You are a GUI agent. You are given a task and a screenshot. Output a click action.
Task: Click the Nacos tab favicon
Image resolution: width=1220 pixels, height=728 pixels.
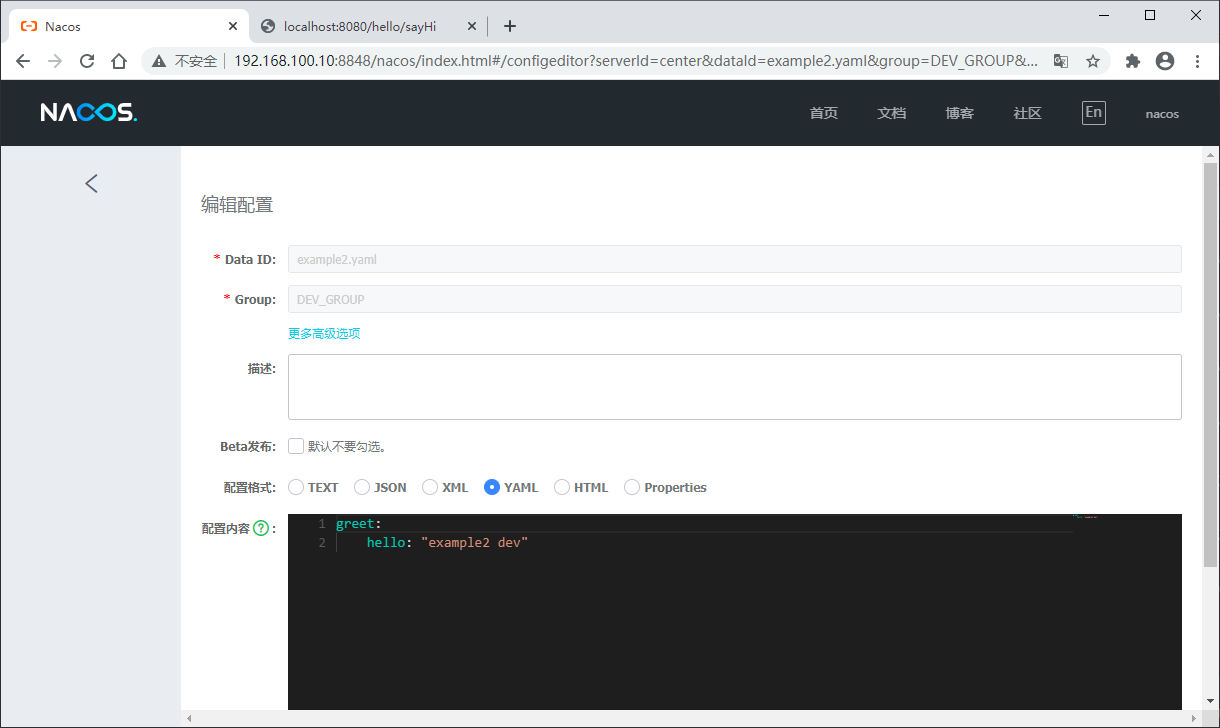[29, 26]
